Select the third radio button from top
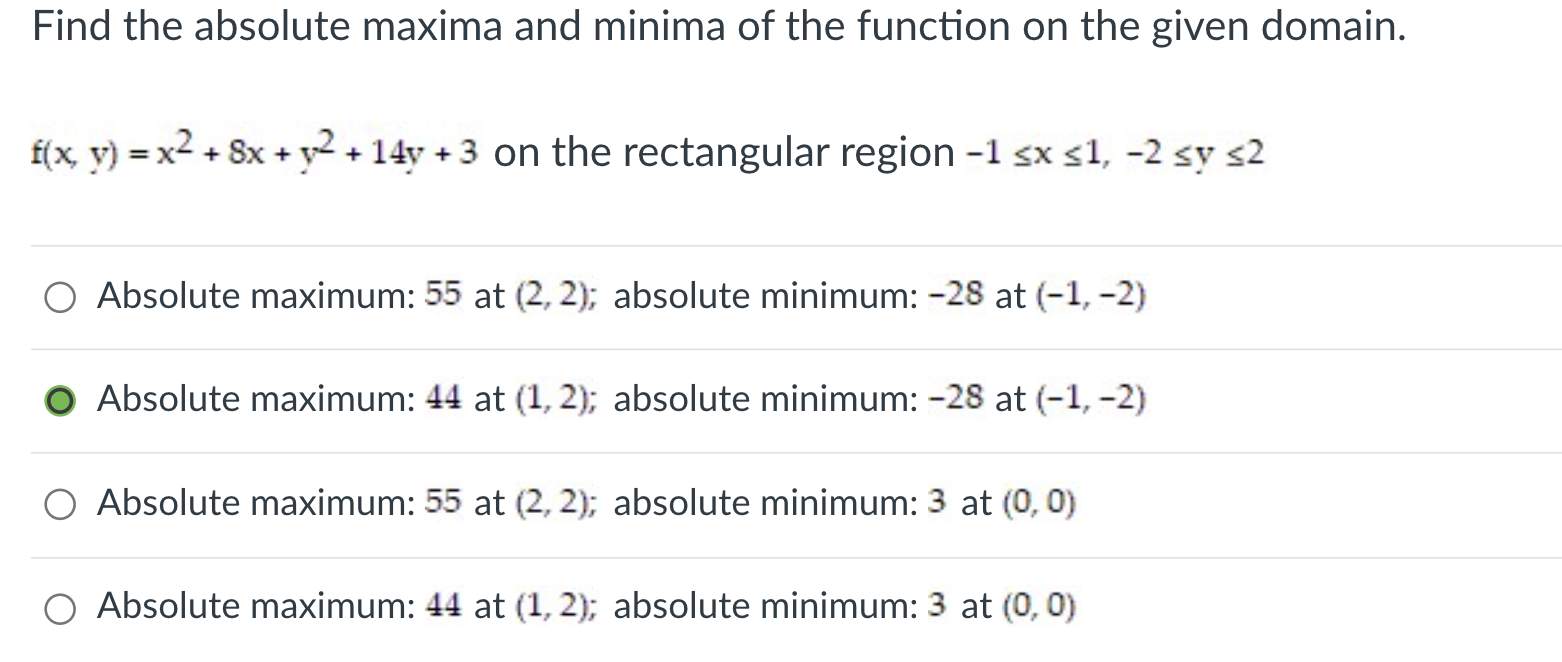The image size is (1562, 662). tap(59, 504)
